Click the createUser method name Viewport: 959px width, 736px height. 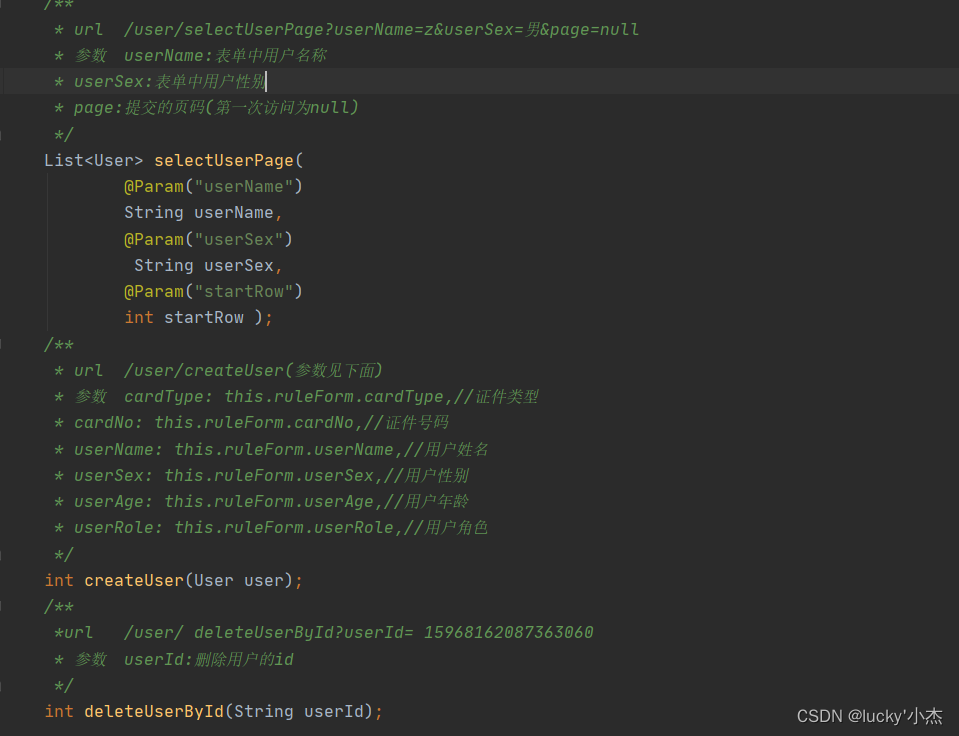click(134, 580)
